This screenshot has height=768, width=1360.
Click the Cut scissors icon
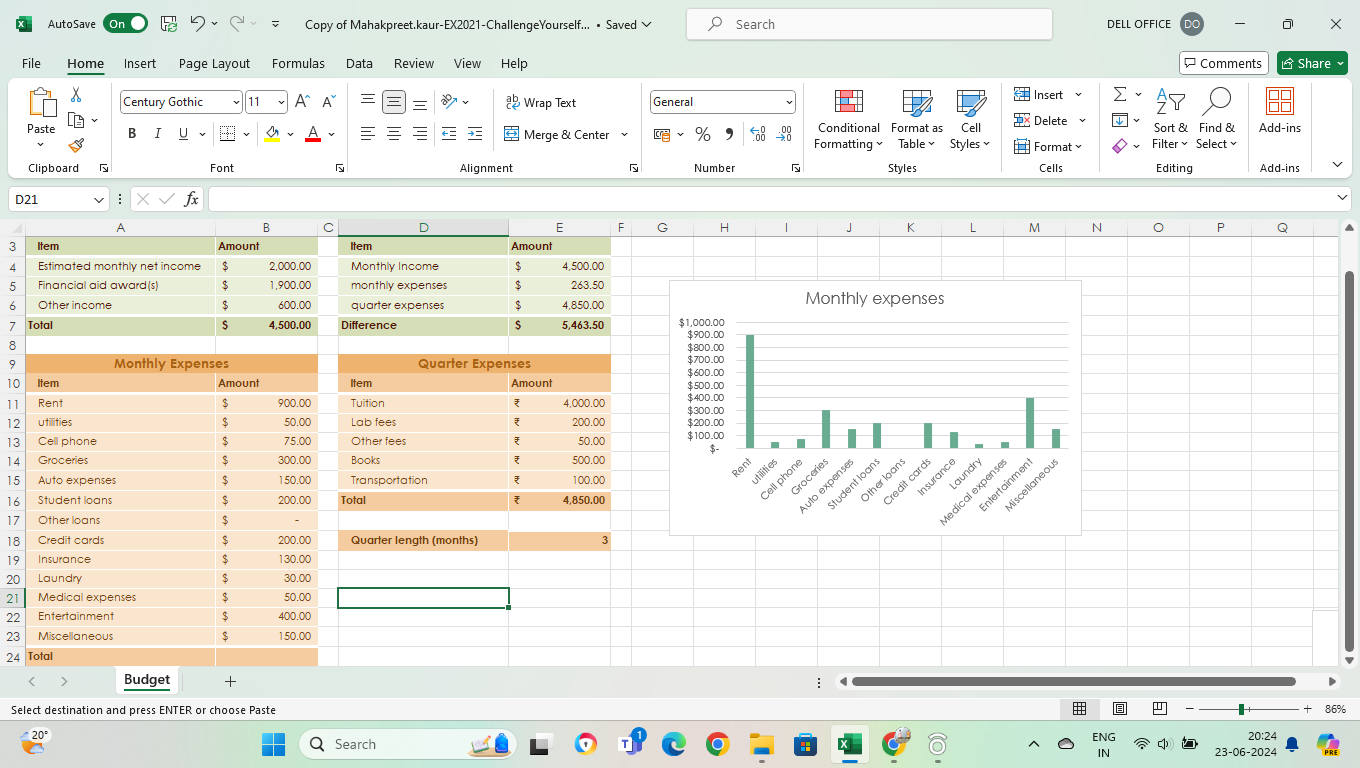(x=76, y=95)
